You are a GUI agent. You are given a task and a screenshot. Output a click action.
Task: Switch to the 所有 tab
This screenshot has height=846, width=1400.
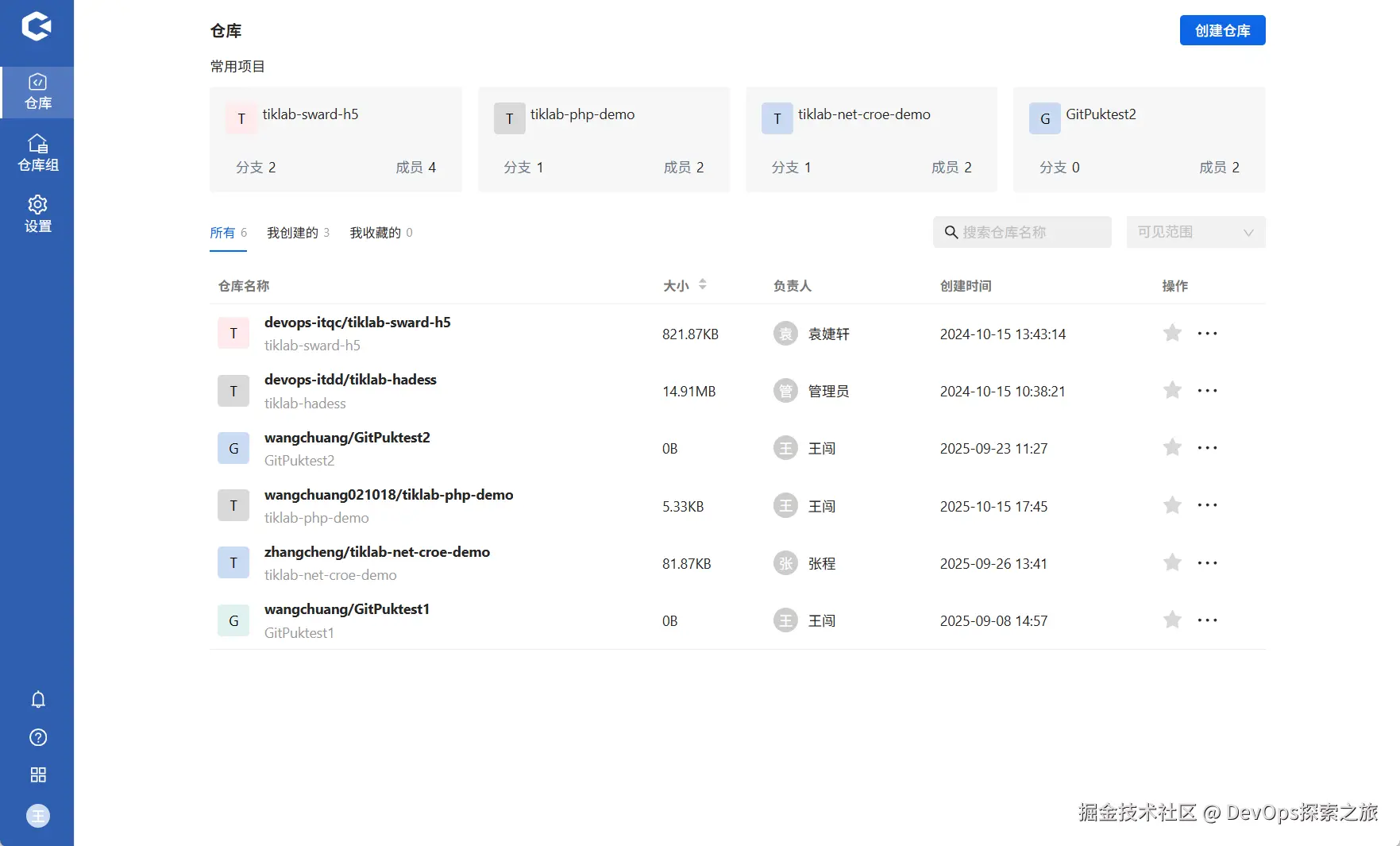point(228,233)
